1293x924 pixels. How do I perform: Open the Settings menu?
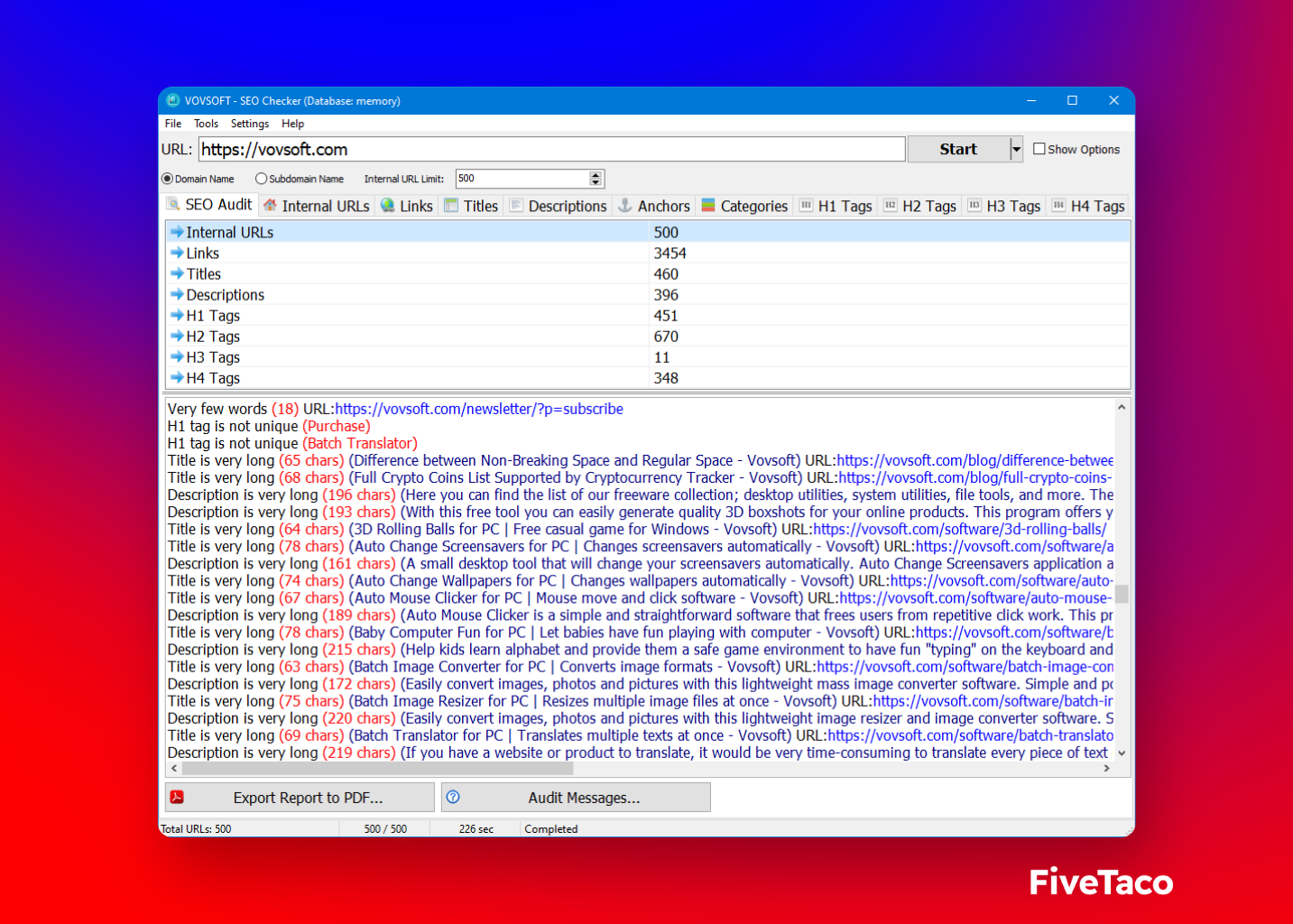pos(250,124)
